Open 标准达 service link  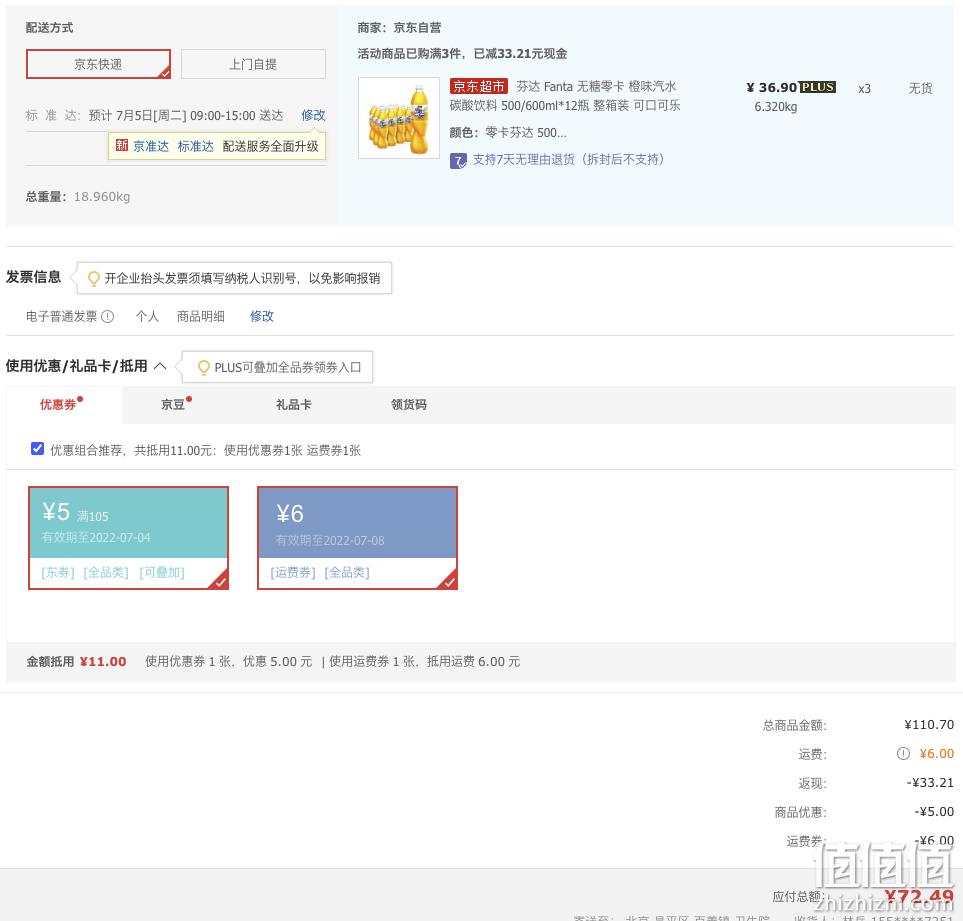pyautogui.click(x=195, y=146)
